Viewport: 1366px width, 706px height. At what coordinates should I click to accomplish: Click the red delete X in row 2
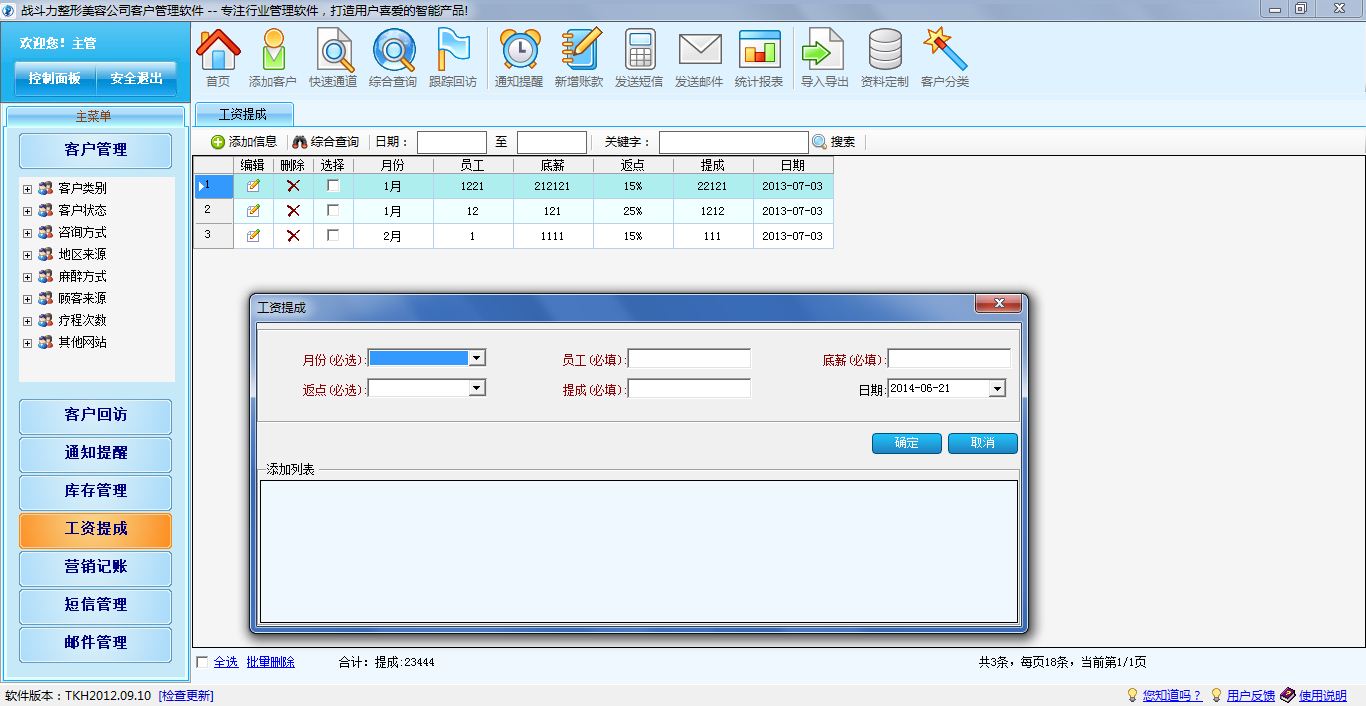click(293, 211)
